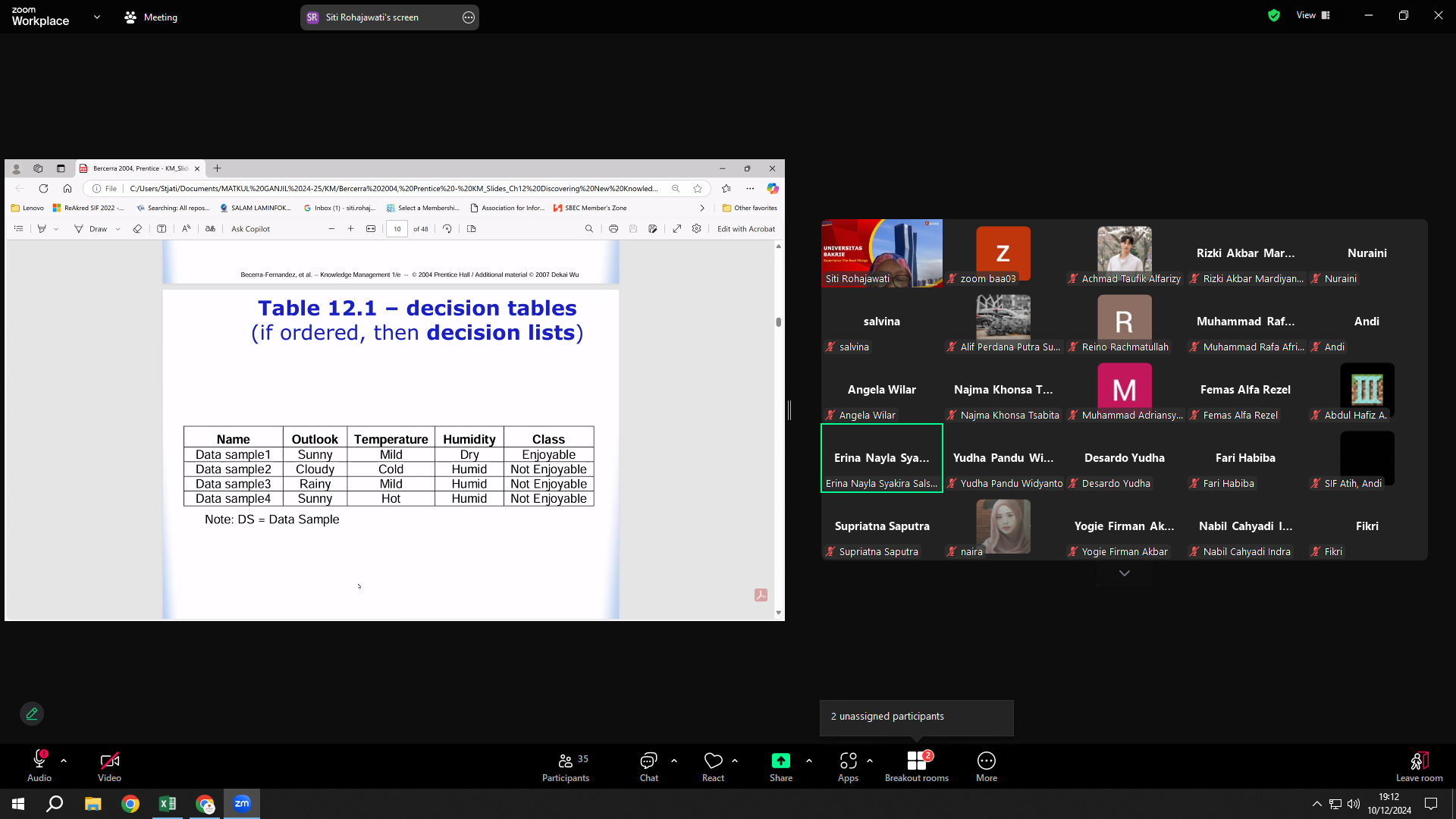Select the Erase tool in PDF toolbar
This screenshot has width=1456, height=819.
pos(137,229)
